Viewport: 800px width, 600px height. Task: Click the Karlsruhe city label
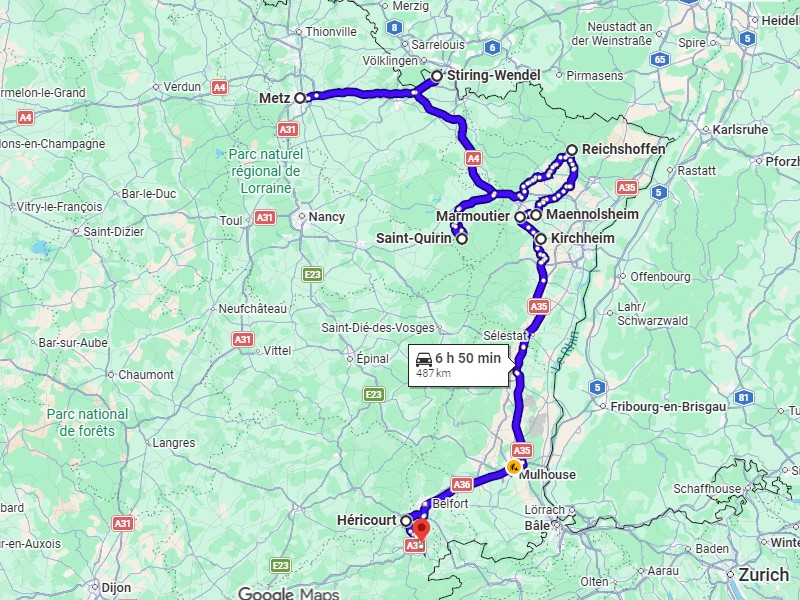(740, 130)
